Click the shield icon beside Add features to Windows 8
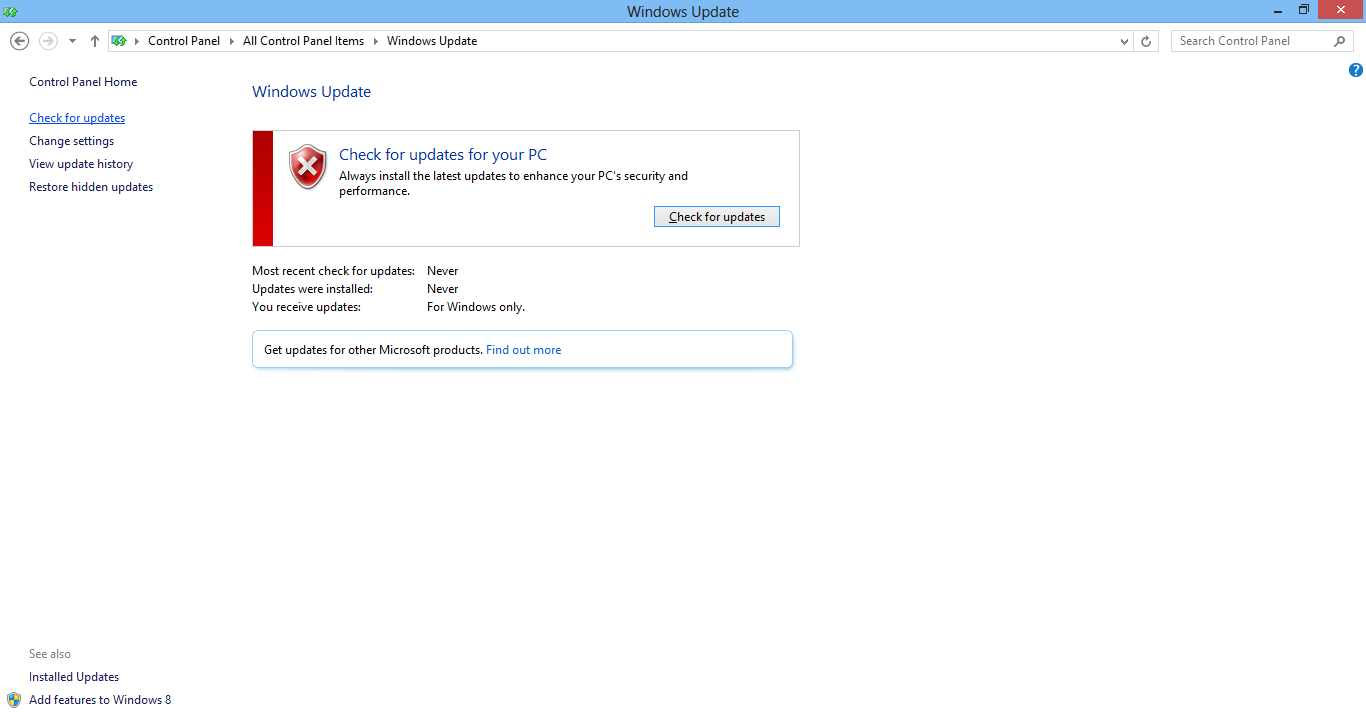The height and width of the screenshot is (728, 1366). coord(14,700)
